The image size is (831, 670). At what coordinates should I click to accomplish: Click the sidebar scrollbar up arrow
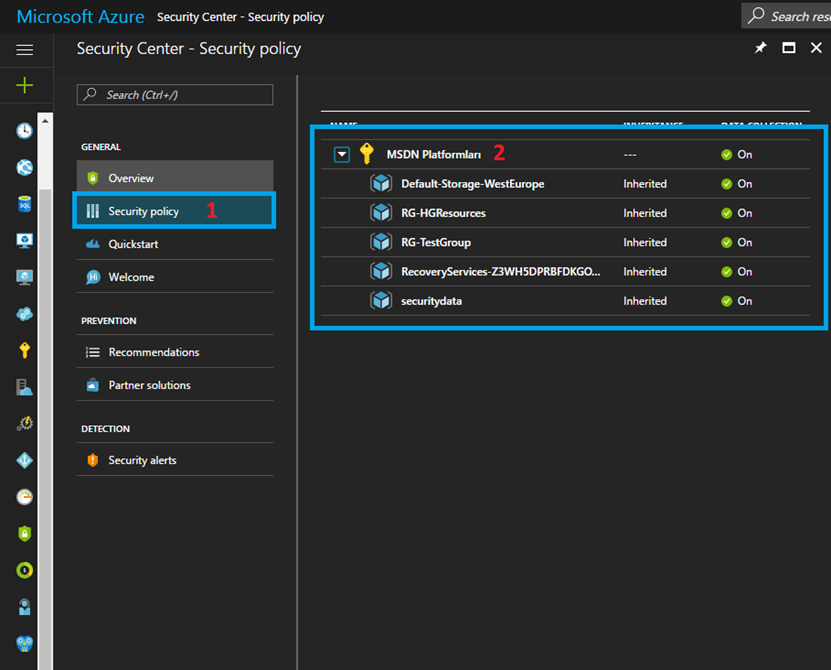click(x=46, y=121)
